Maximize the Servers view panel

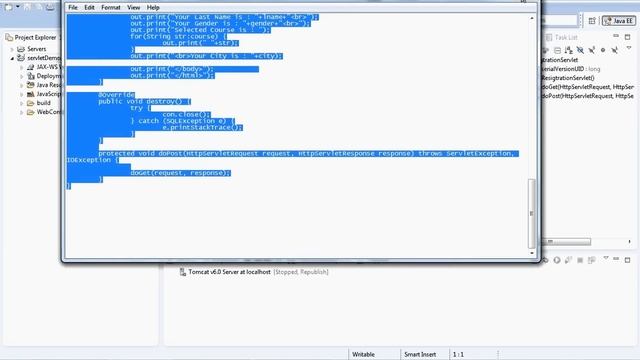[627, 260]
